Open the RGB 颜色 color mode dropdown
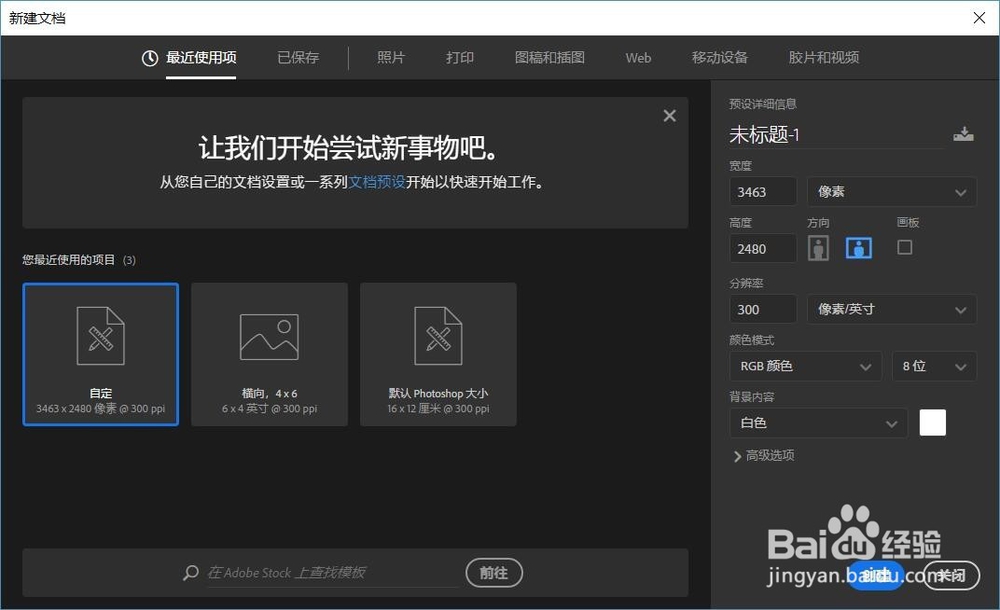 pos(805,366)
